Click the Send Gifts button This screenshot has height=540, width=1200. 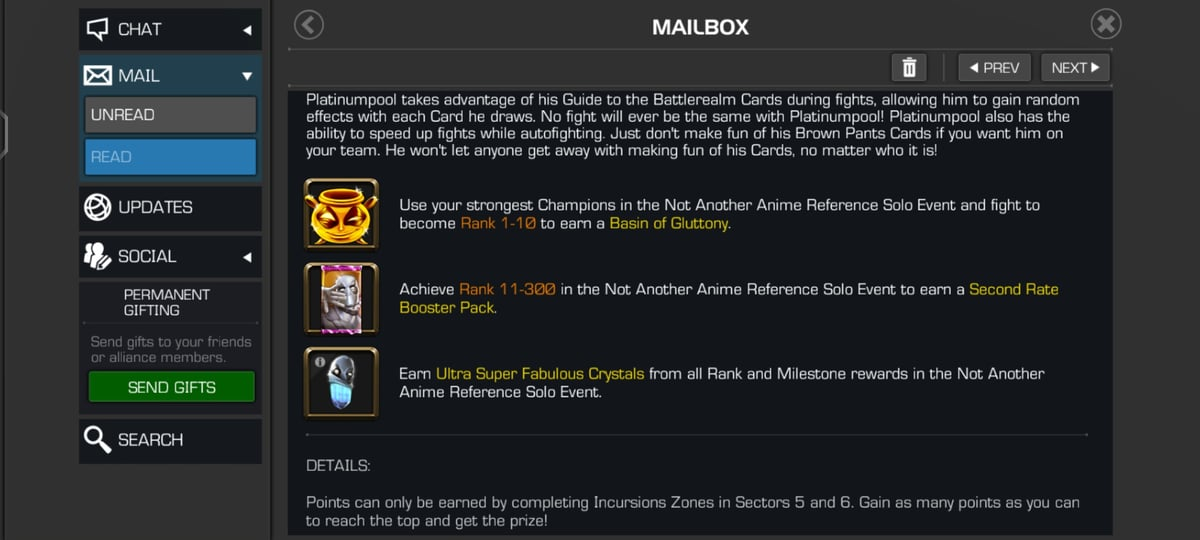(x=172, y=387)
